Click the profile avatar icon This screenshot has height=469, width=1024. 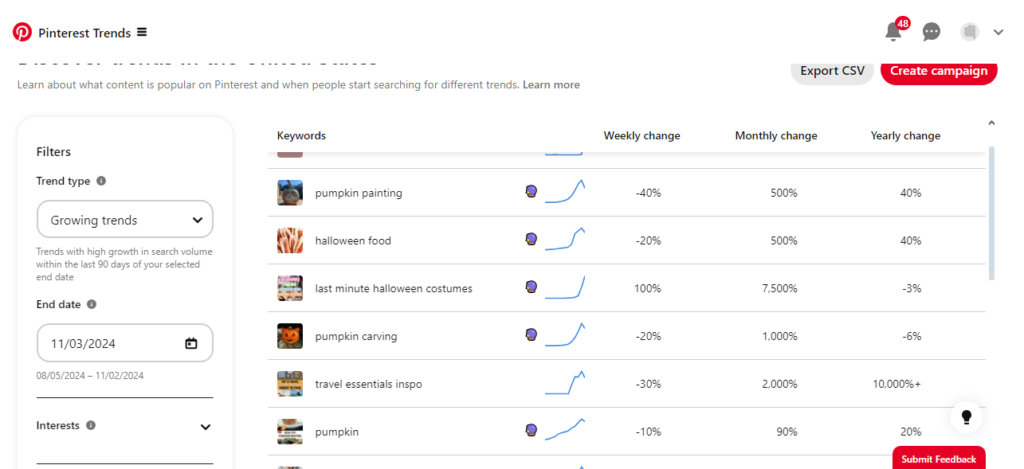[x=970, y=31]
